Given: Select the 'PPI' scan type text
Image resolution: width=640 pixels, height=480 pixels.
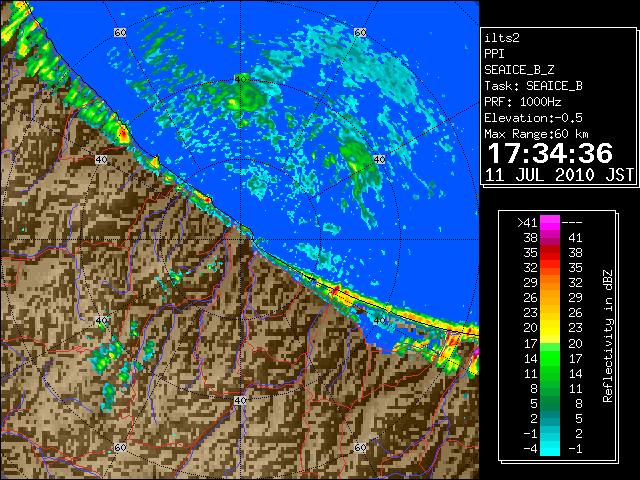Looking at the screenshot, I should 494,54.
